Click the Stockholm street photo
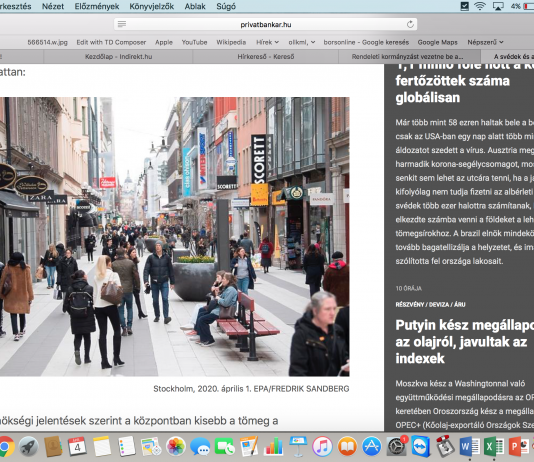This screenshot has height=462, width=534. click(174, 237)
